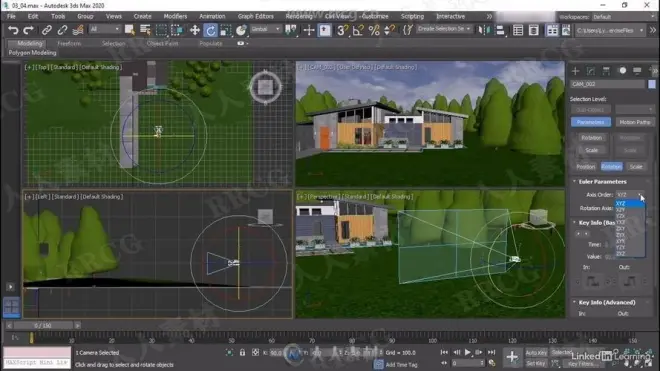This screenshot has width=660, height=371.
Task: Select the Select and Link tool
Action: point(46,30)
